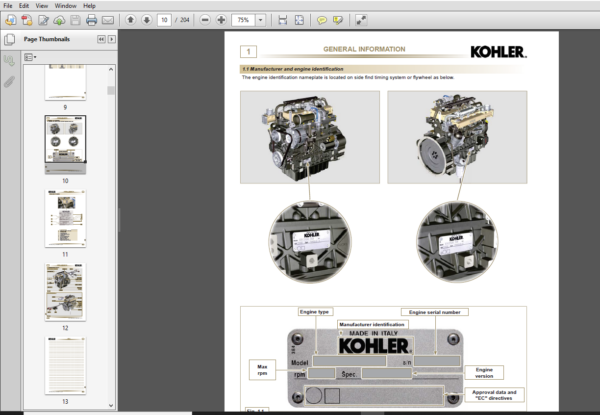Image resolution: width=600 pixels, height=415 pixels.
Task: Click the Save floppy disk icon
Action: pyautogui.click(x=75, y=20)
